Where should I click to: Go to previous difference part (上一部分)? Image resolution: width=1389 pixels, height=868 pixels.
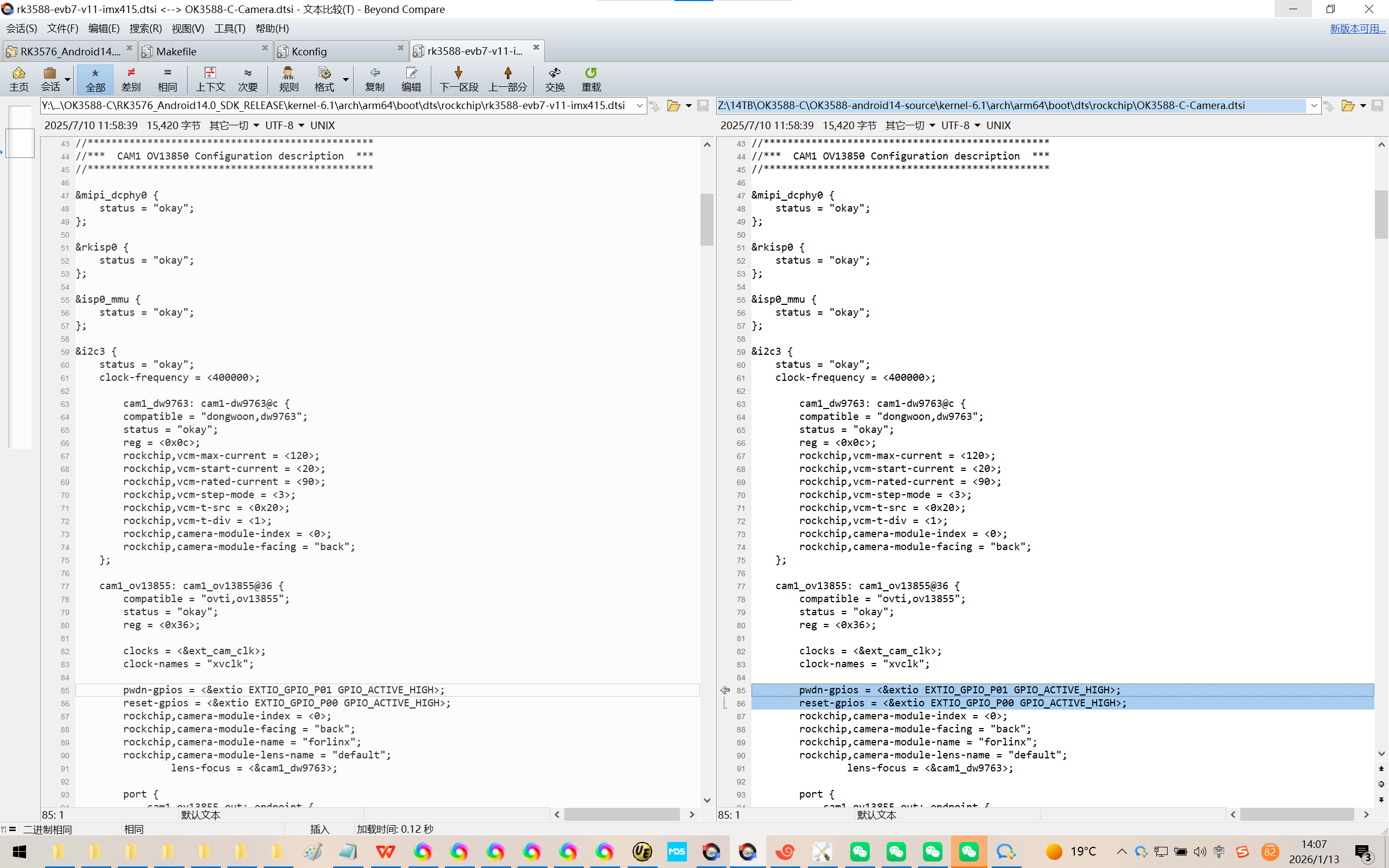(x=507, y=79)
